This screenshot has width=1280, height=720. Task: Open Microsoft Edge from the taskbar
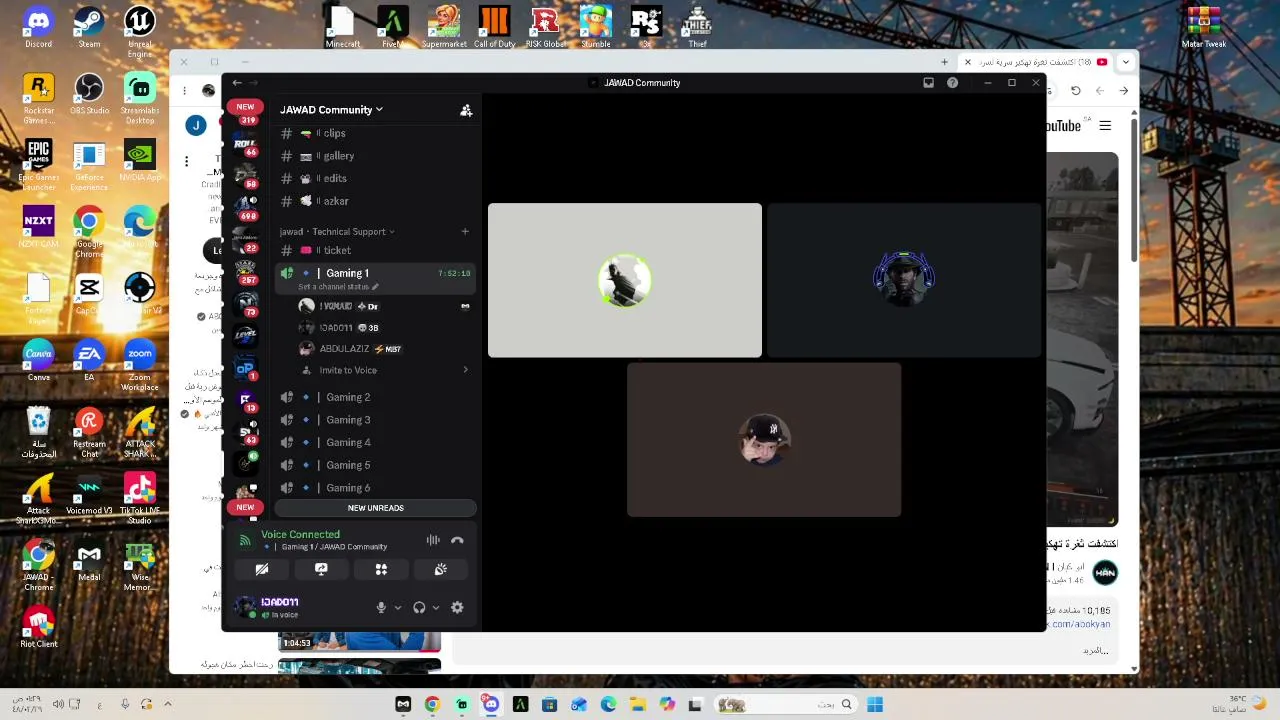click(608, 704)
